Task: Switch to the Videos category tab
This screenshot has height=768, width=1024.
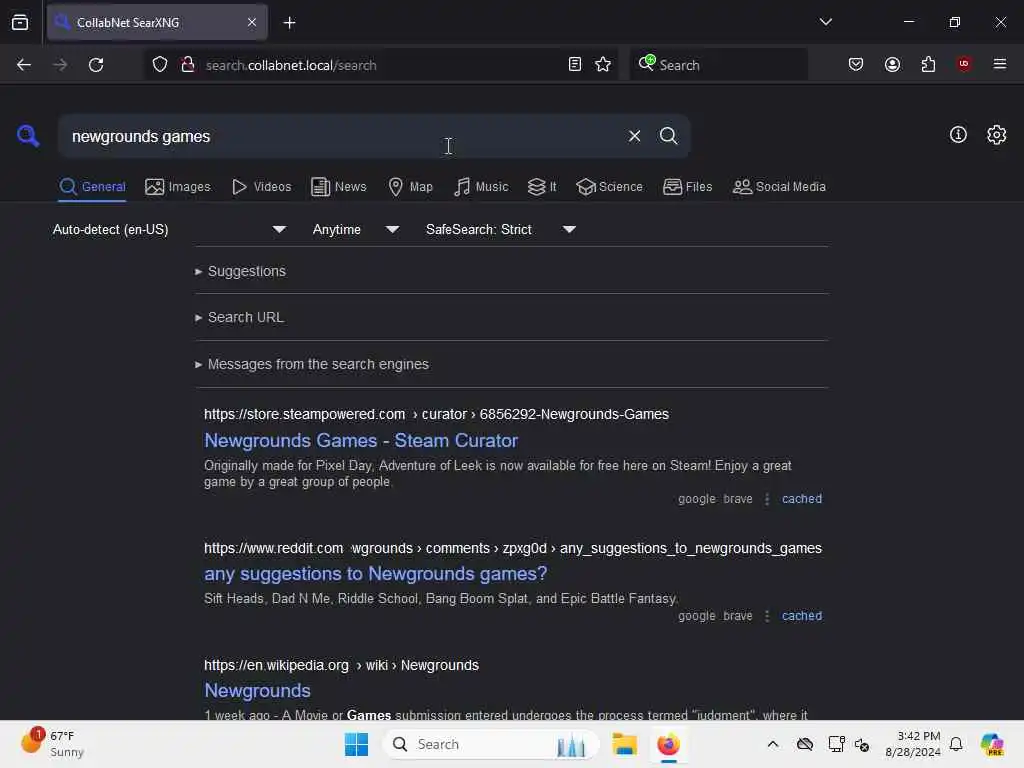Action: point(261,187)
